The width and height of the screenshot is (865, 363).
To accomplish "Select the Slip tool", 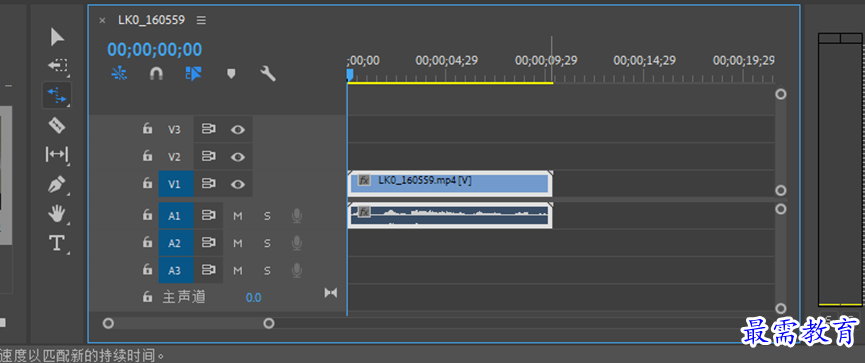I will coord(56,154).
